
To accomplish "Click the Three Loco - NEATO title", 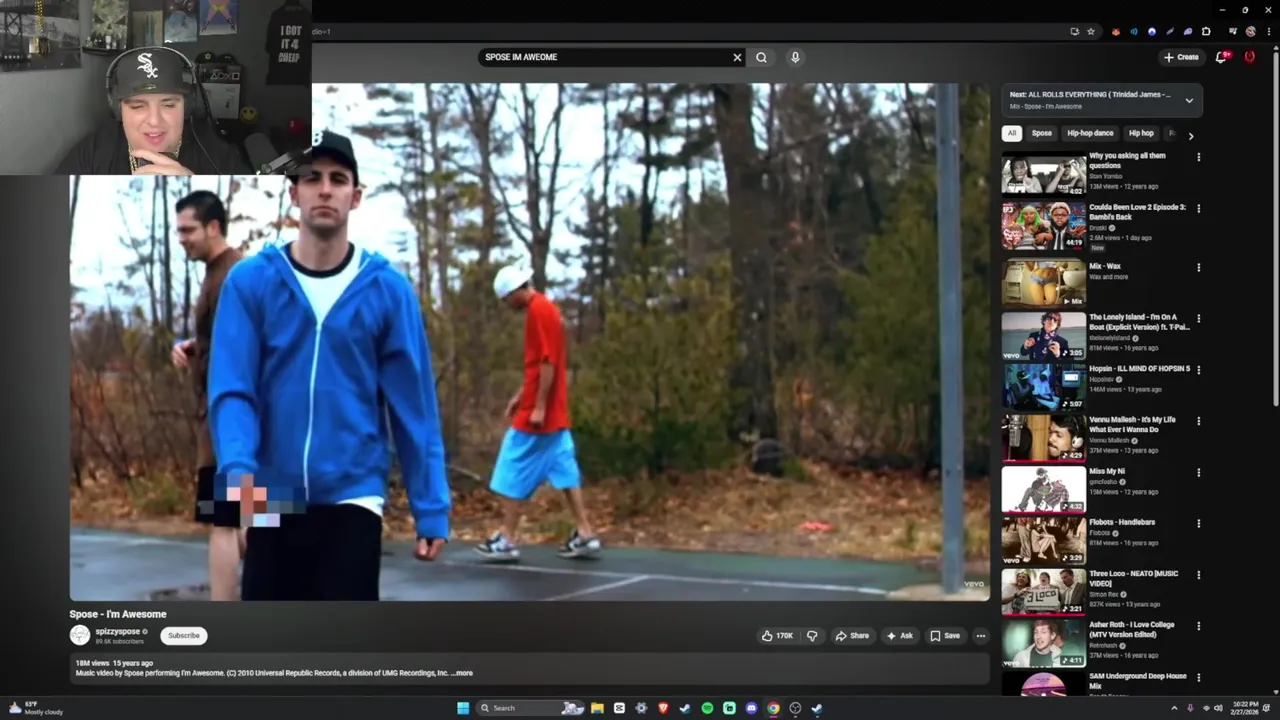I will (1133, 578).
